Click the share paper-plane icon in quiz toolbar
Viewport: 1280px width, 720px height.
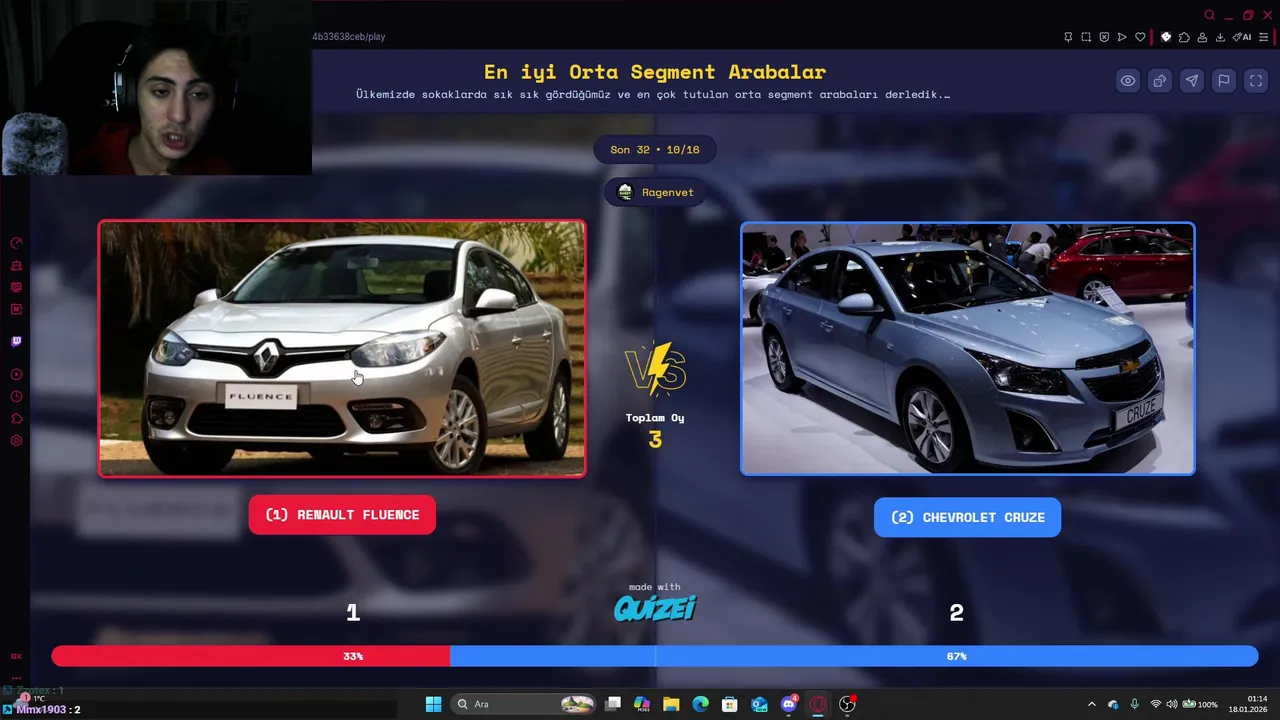point(1191,81)
